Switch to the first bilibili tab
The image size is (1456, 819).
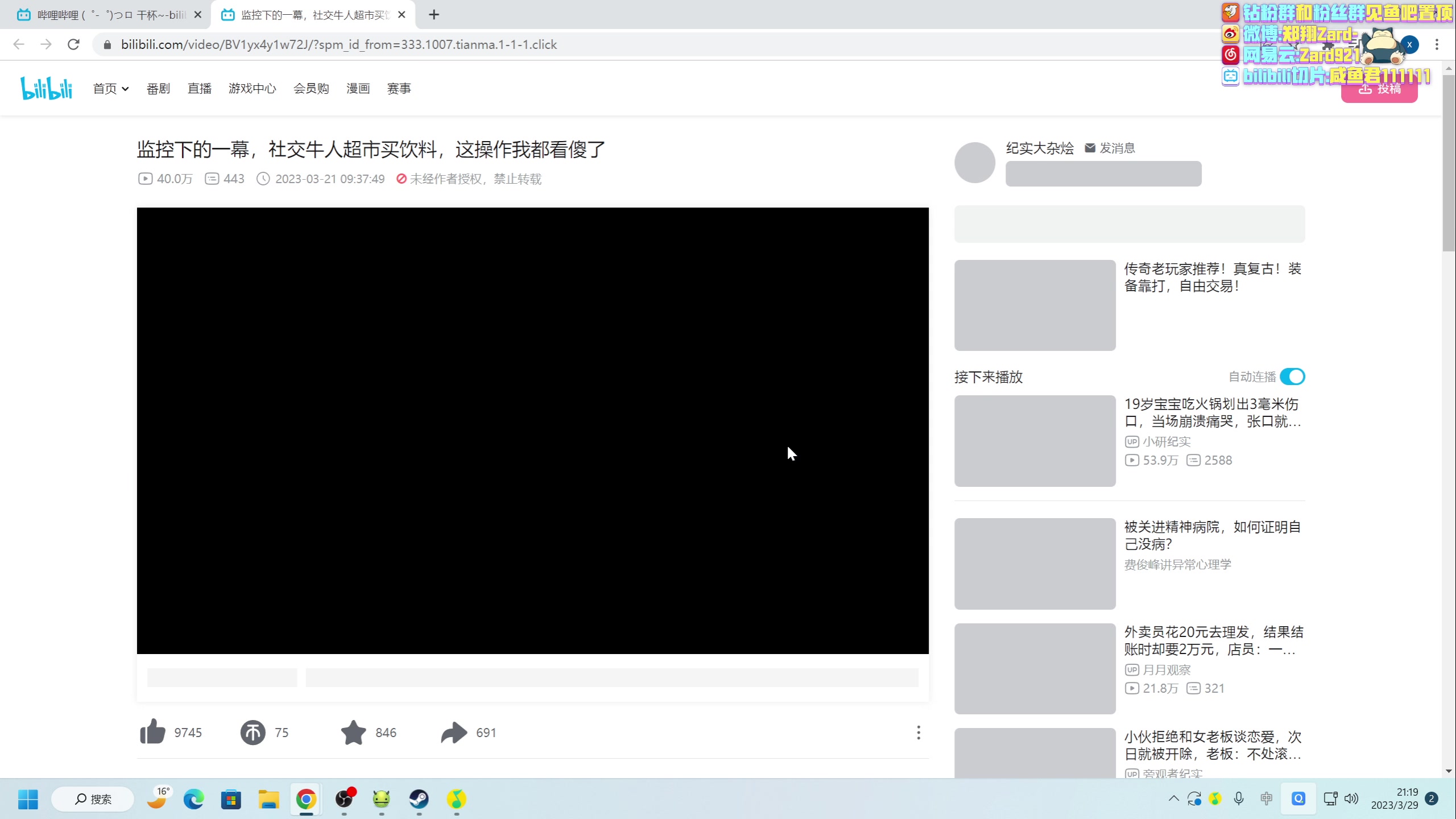click(105, 15)
